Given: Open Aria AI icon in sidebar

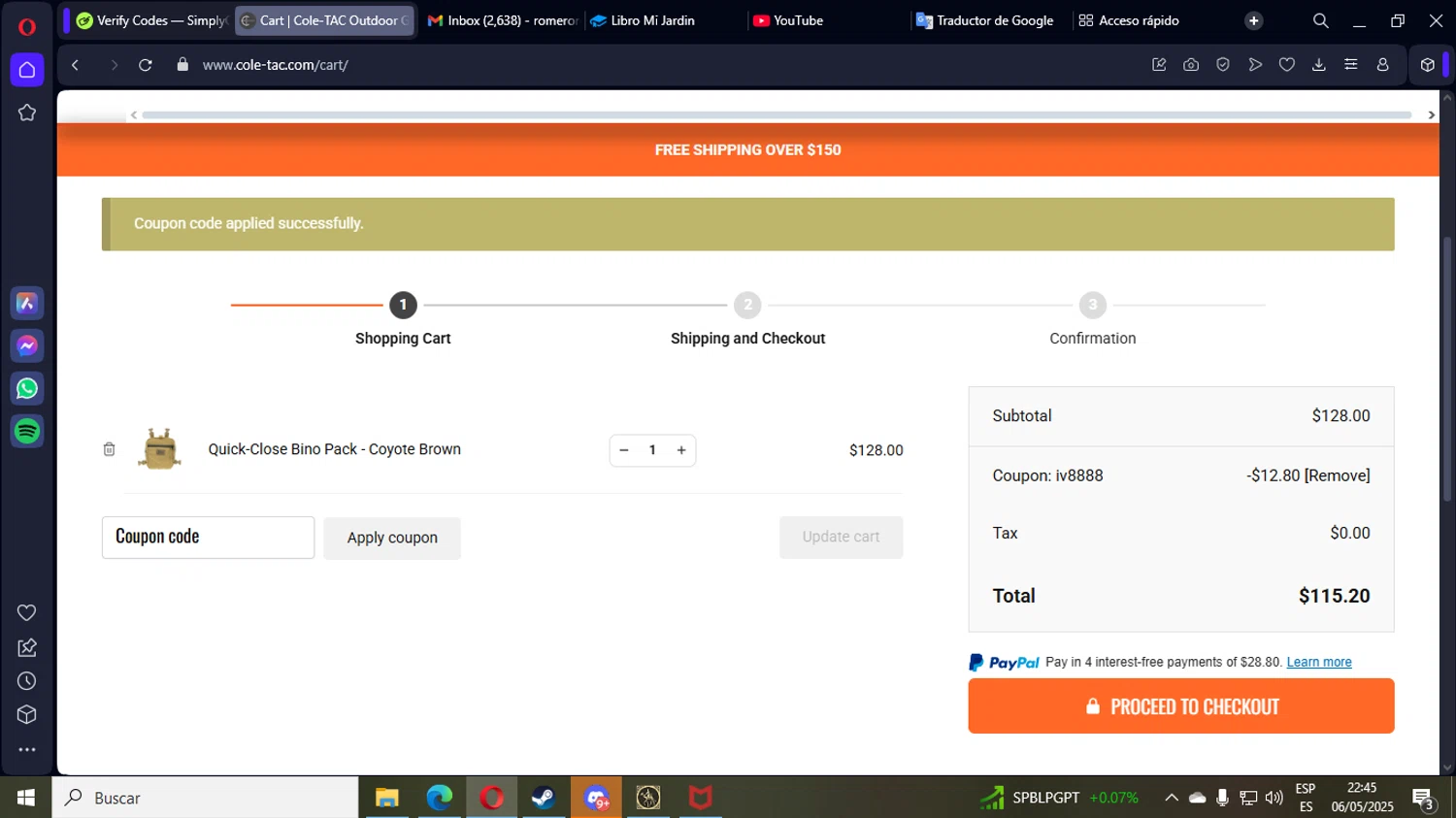Looking at the screenshot, I should (x=27, y=304).
